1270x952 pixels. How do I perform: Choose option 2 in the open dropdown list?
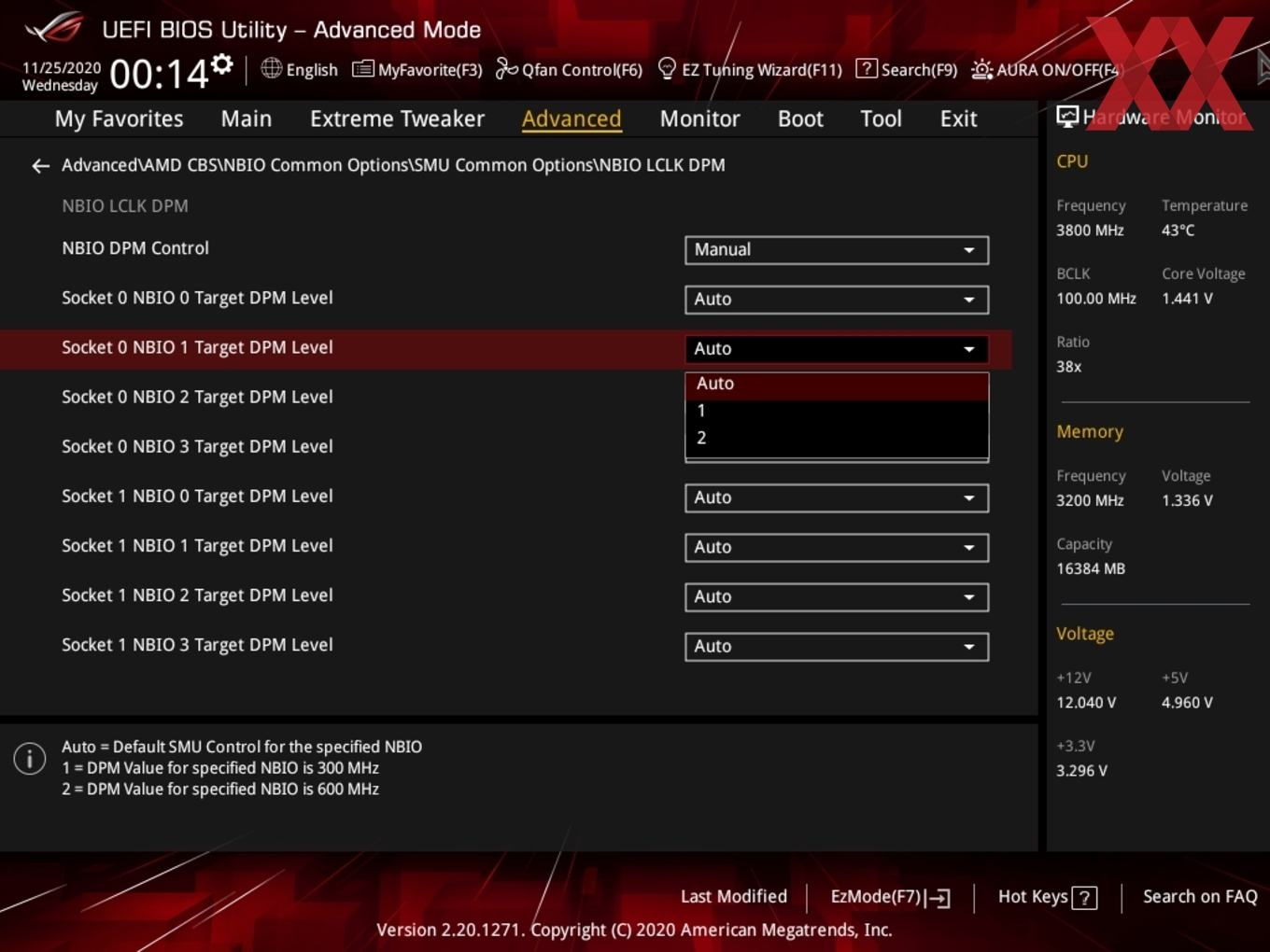click(837, 439)
